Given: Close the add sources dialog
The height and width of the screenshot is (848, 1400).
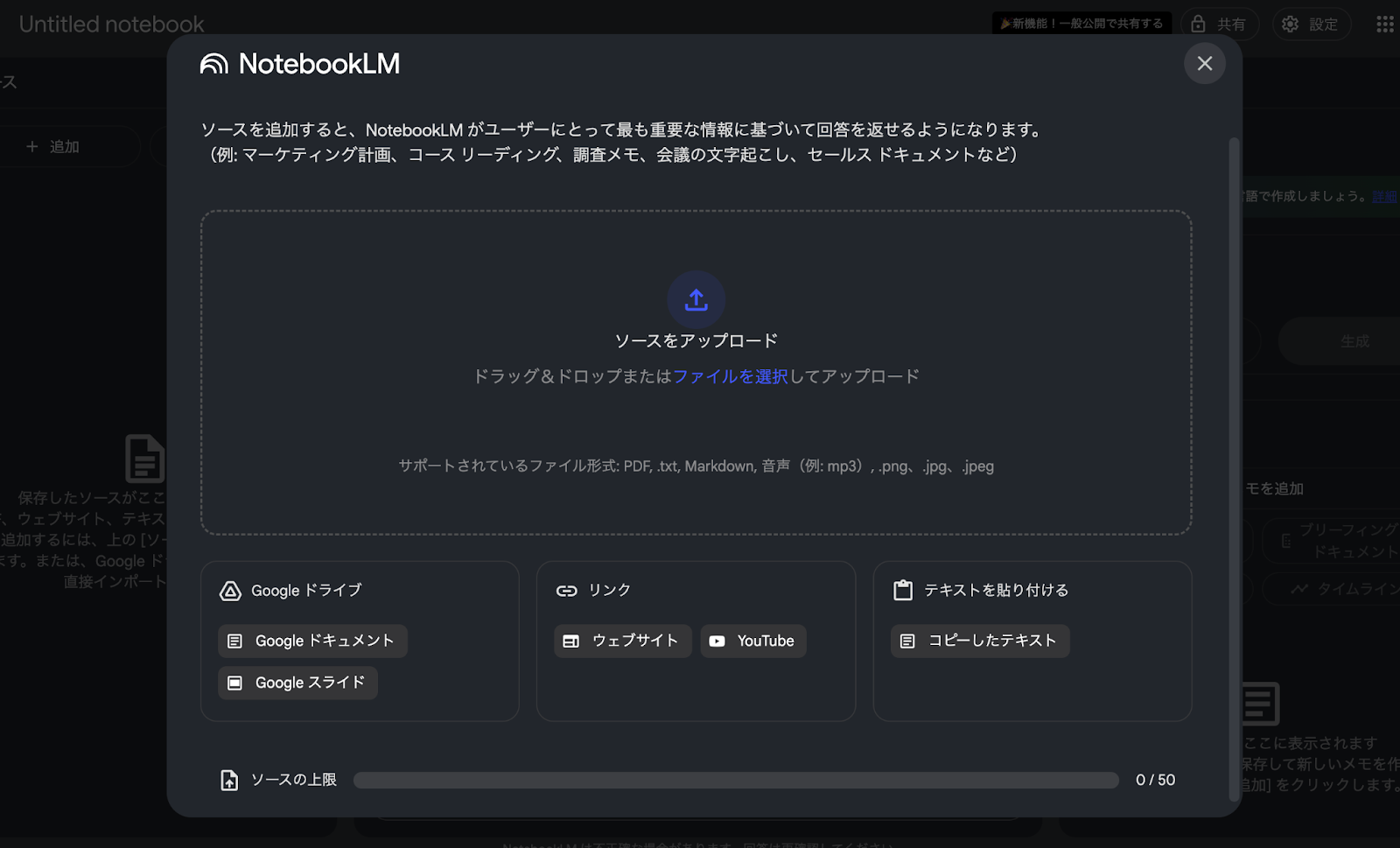Looking at the screenshot, I should (1204, 64).
